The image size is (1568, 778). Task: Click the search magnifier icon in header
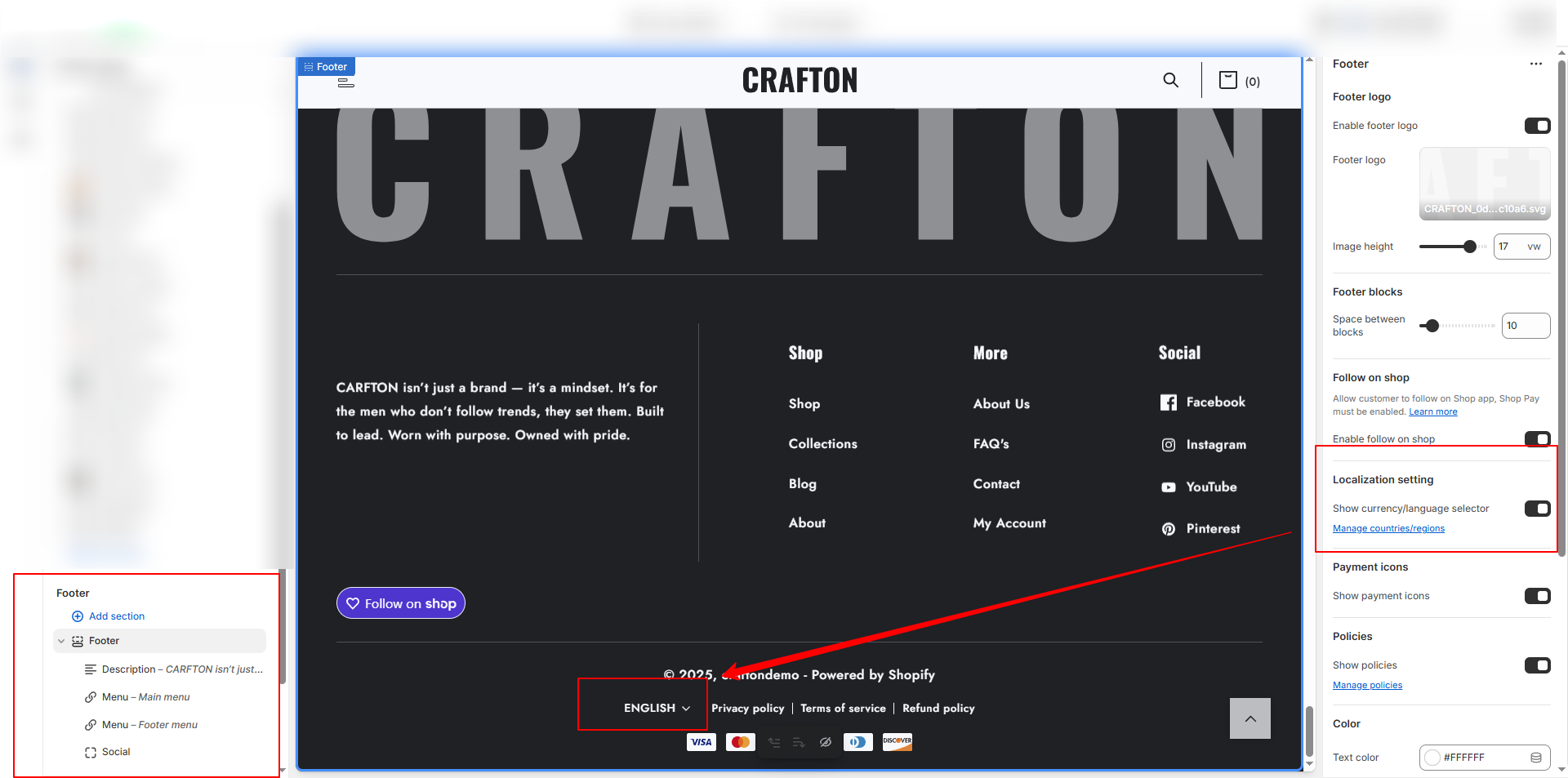[x=1170, y=80]
